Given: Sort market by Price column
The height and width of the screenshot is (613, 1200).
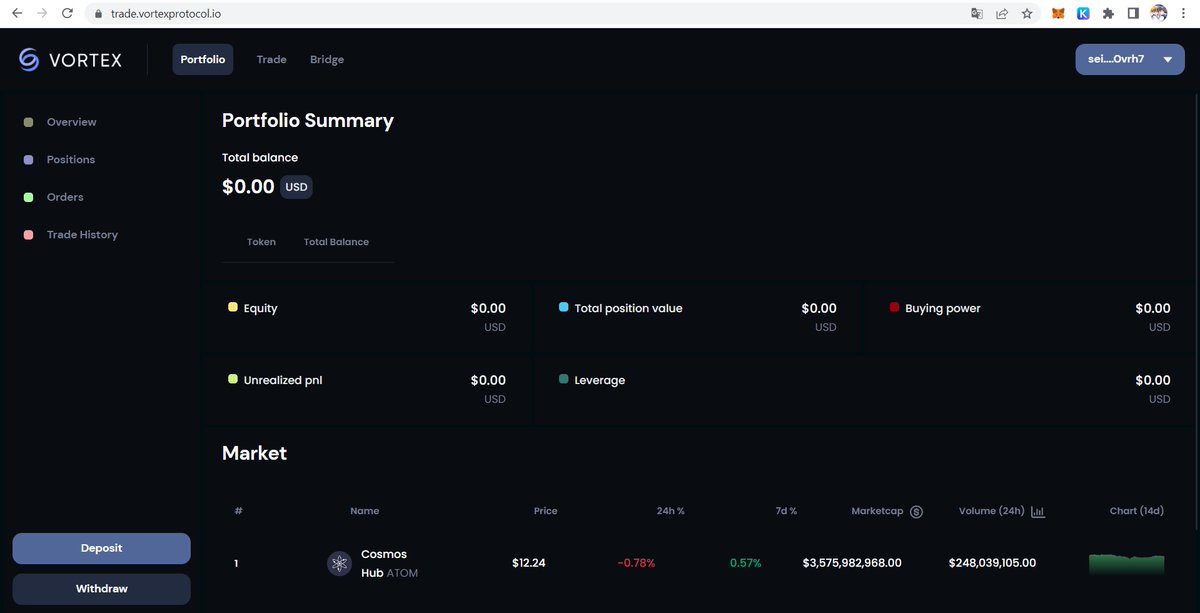Looking at the screenshot, I should pyautogui.click(x=545, y=511).
